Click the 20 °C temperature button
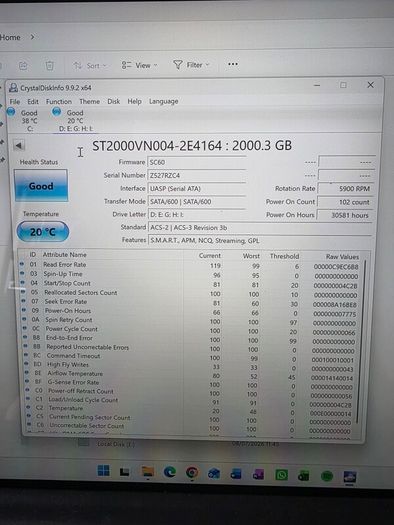394x525 pixels. coord(43,231)
